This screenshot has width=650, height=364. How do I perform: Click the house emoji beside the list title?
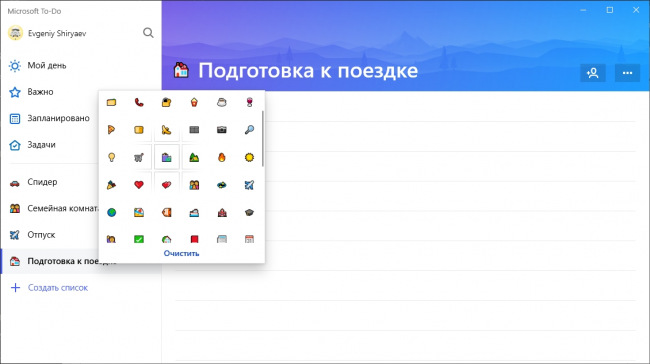(x=181, y=70)
